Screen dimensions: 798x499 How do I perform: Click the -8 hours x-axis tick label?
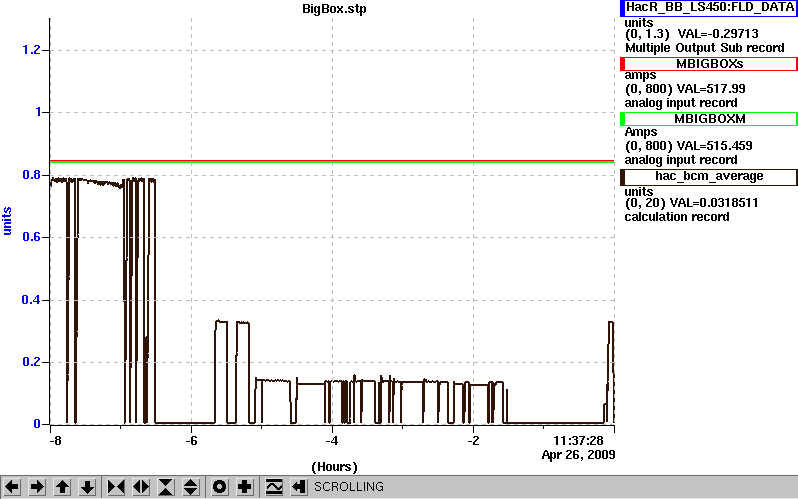tap(54, 440)
